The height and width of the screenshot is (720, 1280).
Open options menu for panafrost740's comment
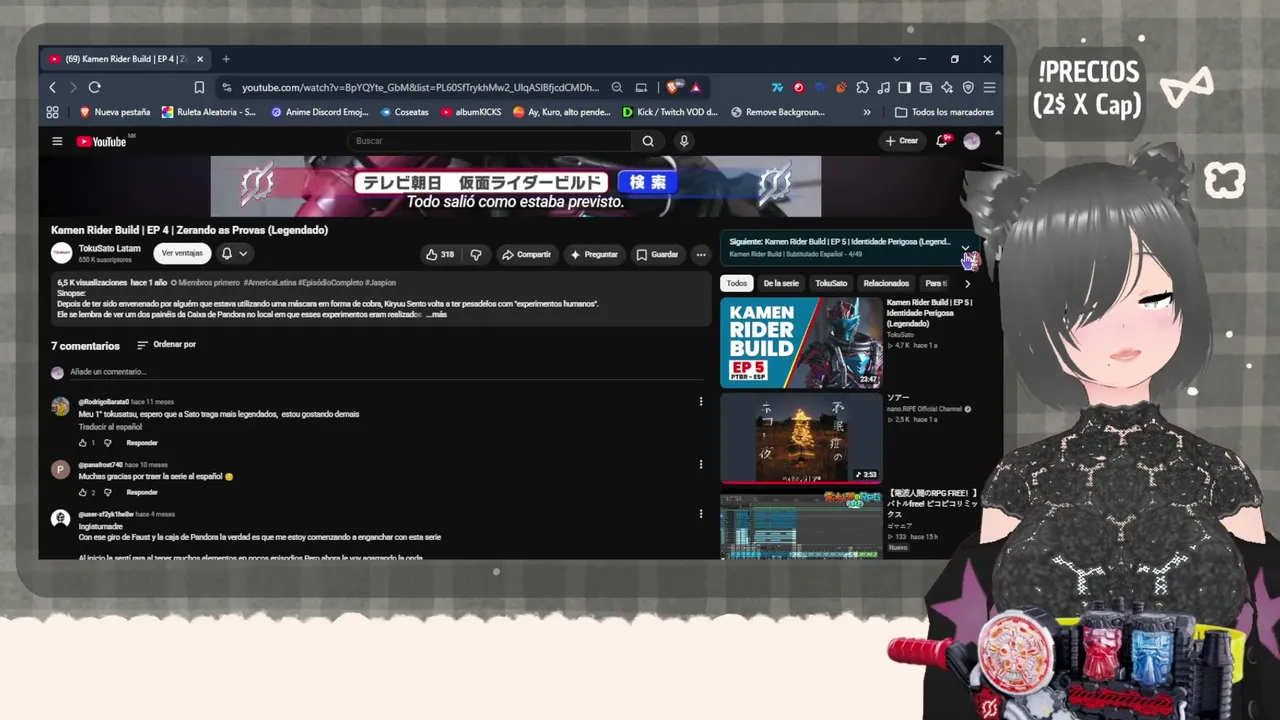pyautogui.click(x=701, y=464)
